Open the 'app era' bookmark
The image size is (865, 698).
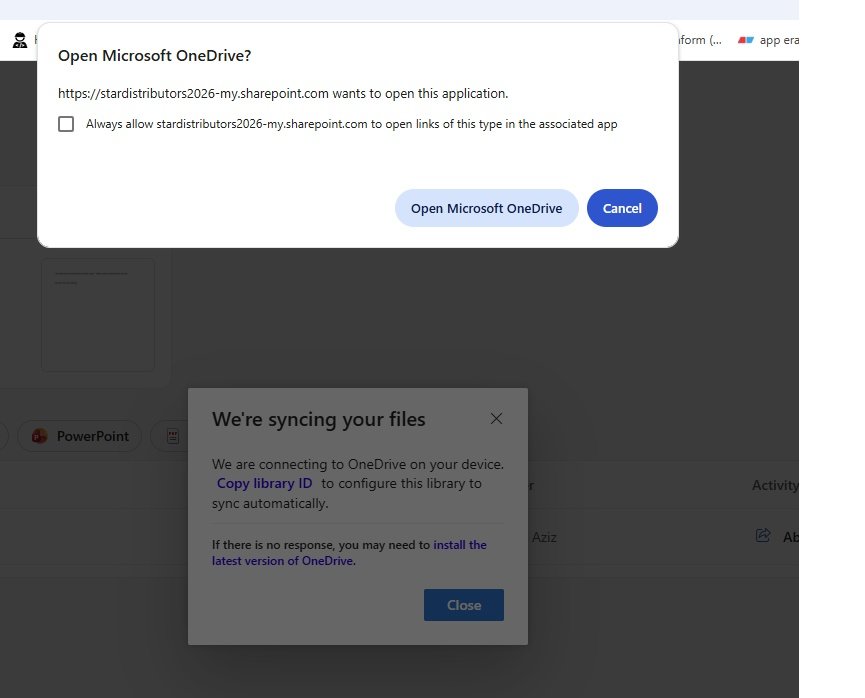coord(768,40)
